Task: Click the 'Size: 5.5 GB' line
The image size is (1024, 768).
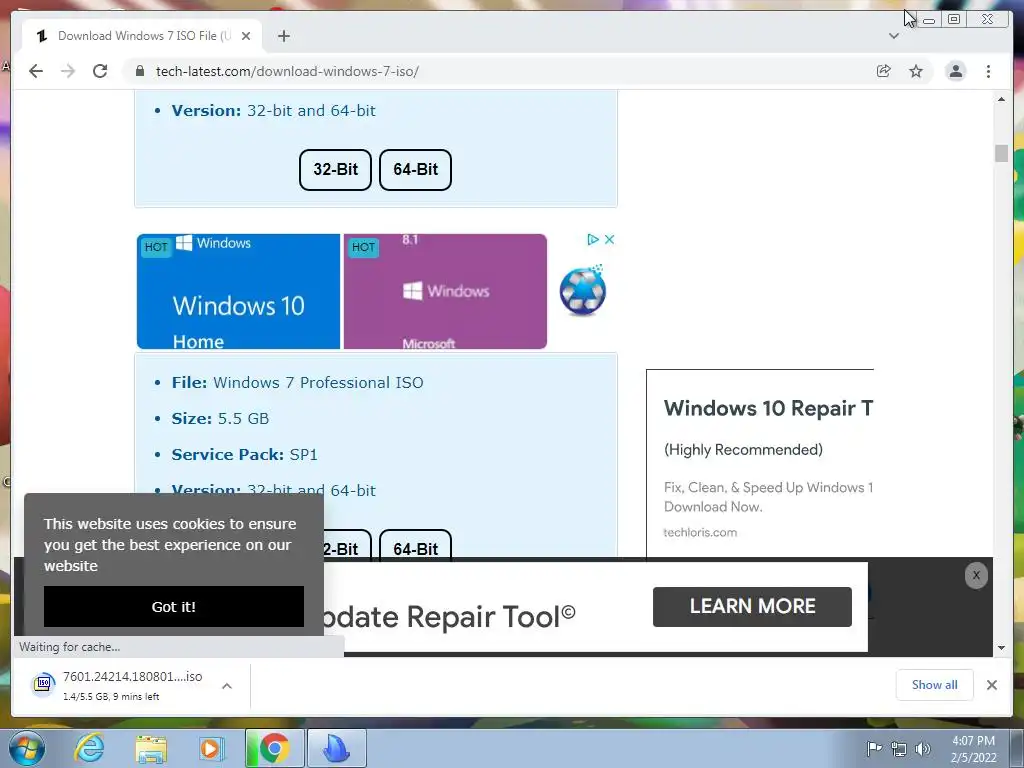Action: pyautogui.click(x=220, y=419)
